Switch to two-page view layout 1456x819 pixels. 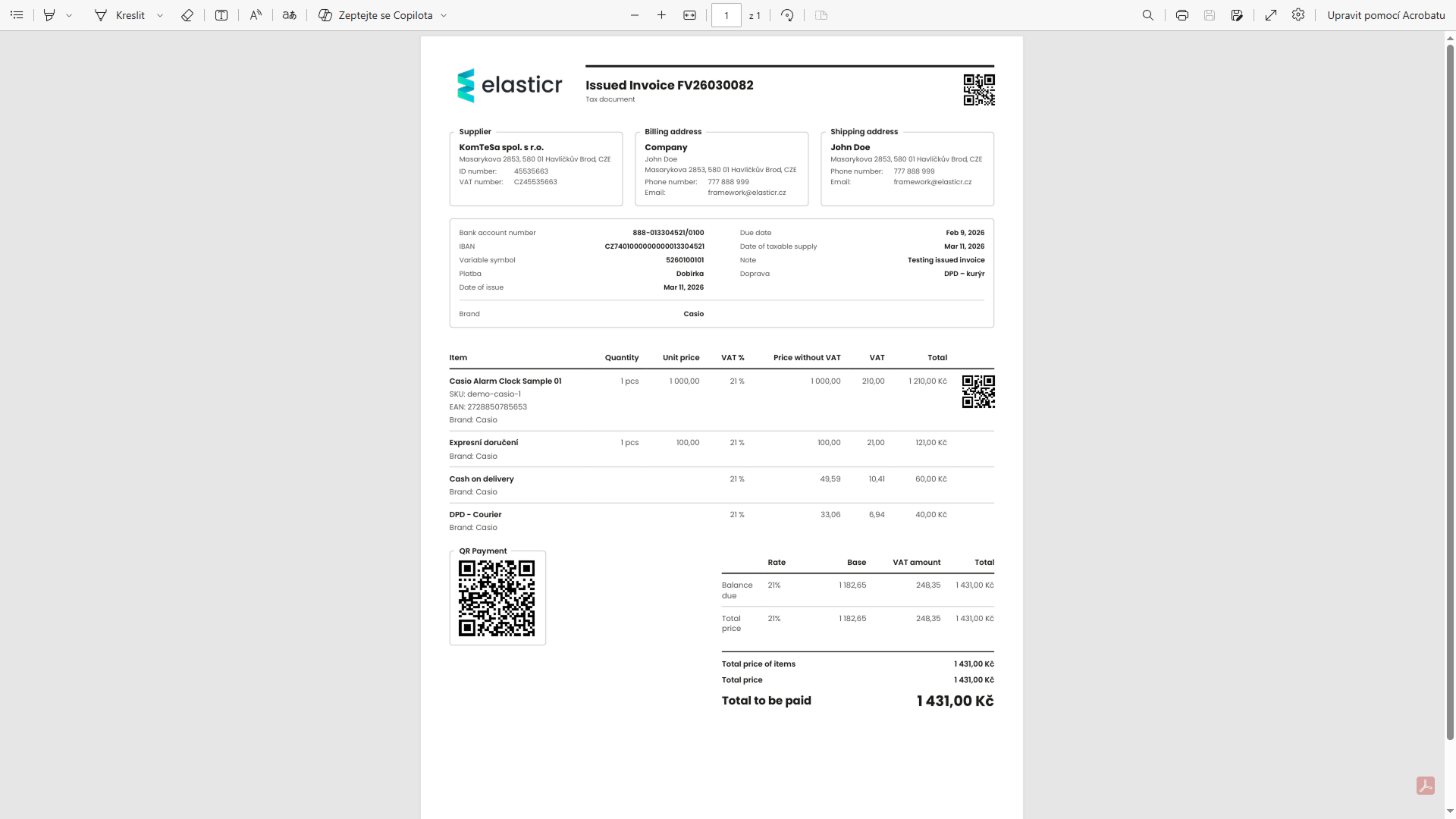tap(821, 15)
